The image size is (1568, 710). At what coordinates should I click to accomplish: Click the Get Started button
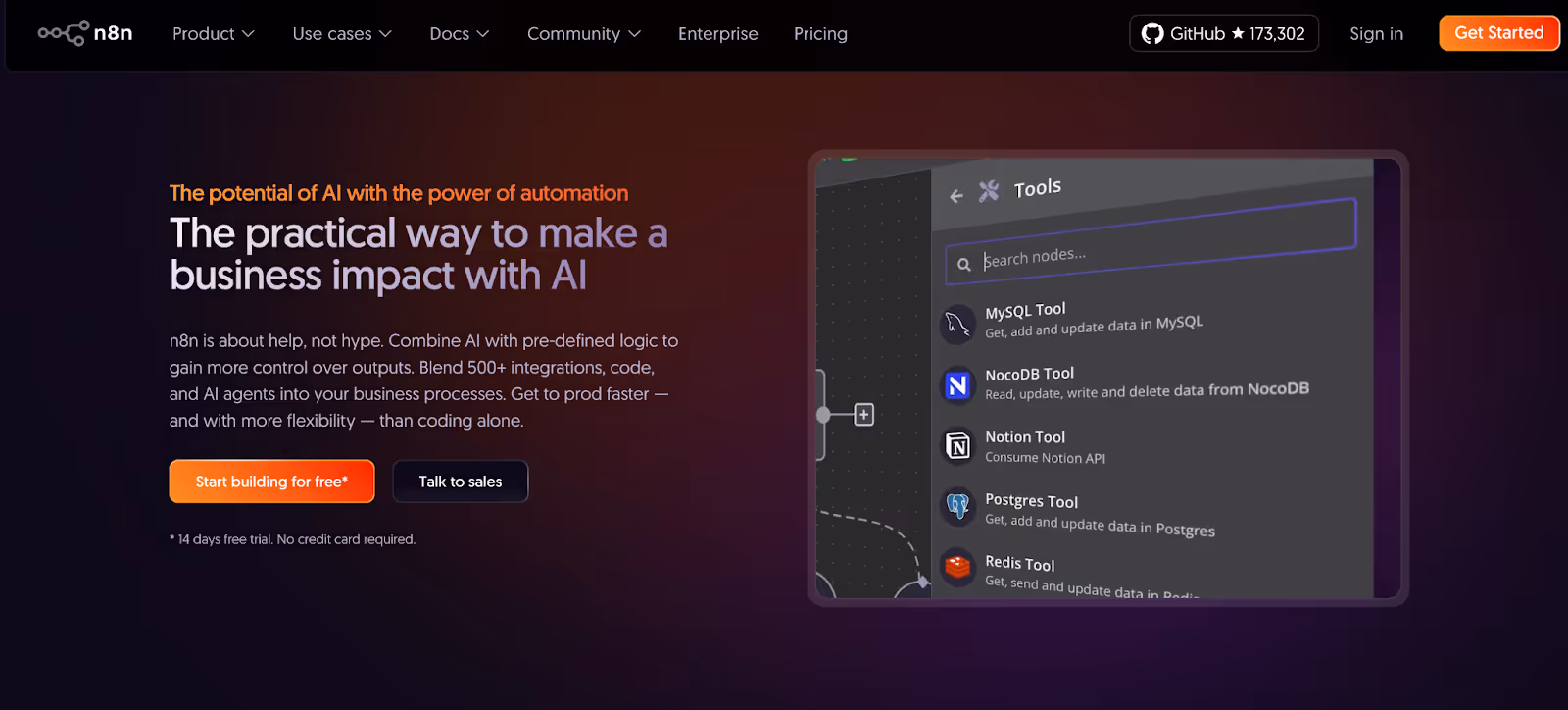1499,33
